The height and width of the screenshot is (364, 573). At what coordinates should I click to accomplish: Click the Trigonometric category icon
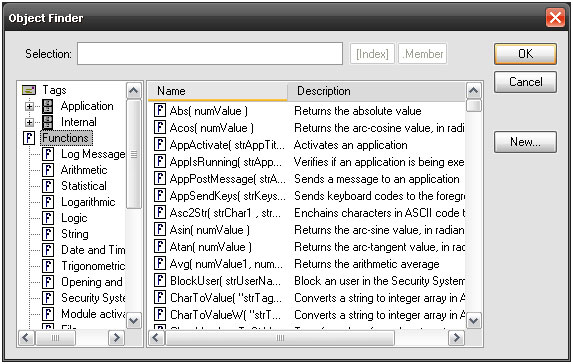(x=48, y=266)
